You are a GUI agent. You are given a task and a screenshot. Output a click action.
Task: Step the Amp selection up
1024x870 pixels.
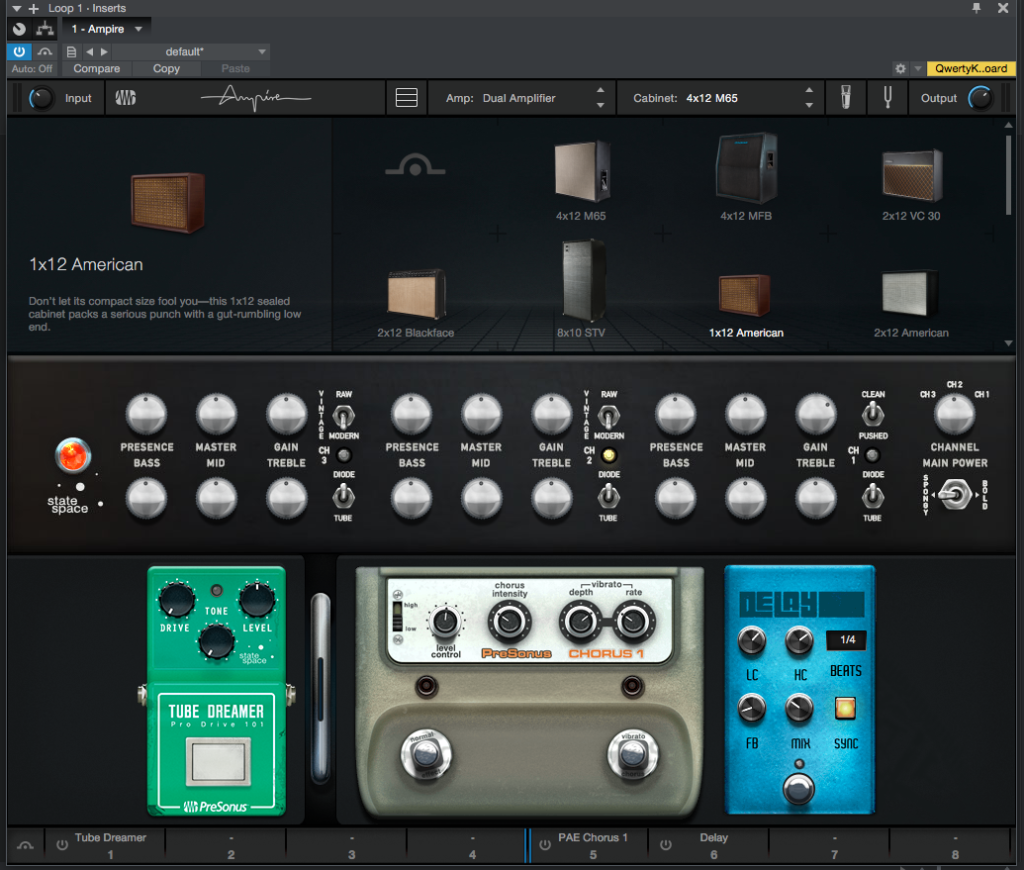pos(600,90)
